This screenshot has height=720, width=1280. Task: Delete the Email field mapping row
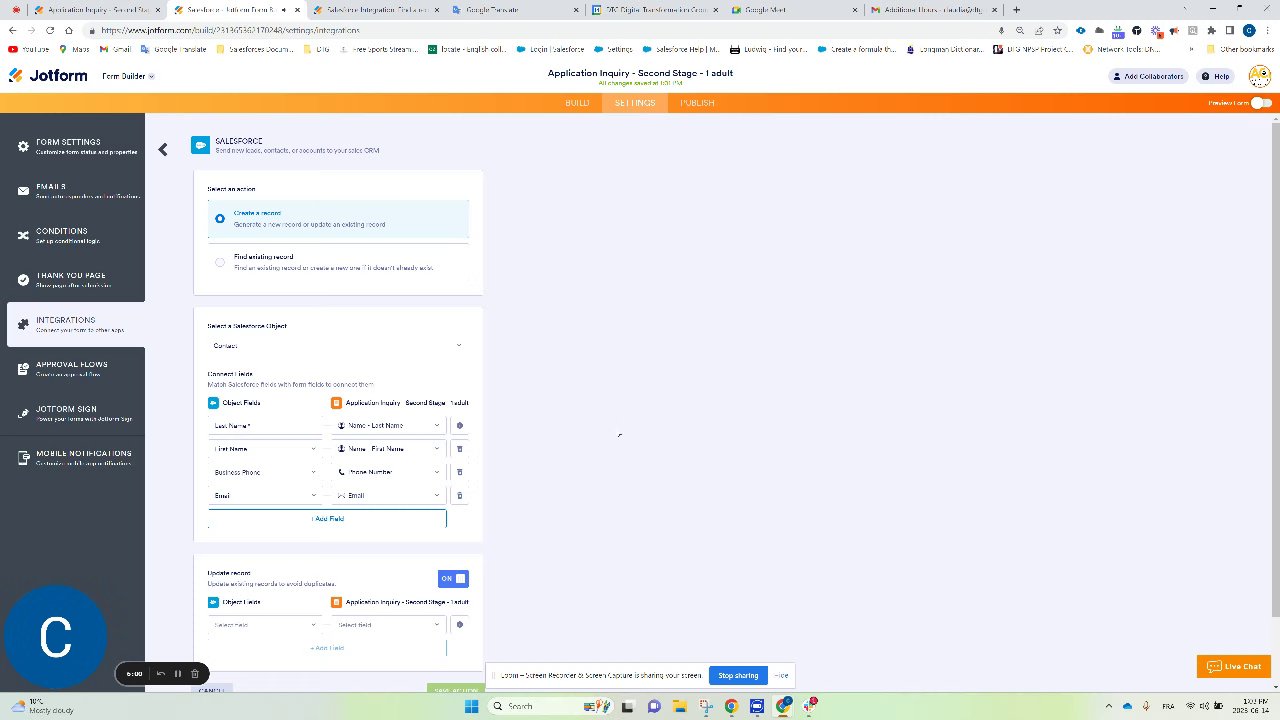tap(460, 495)
